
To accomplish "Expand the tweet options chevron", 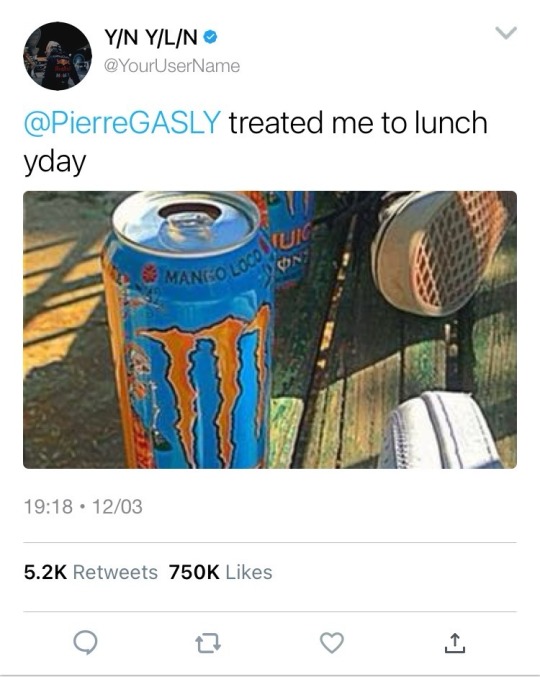I will pyautogui.click(x=506, y=33).
